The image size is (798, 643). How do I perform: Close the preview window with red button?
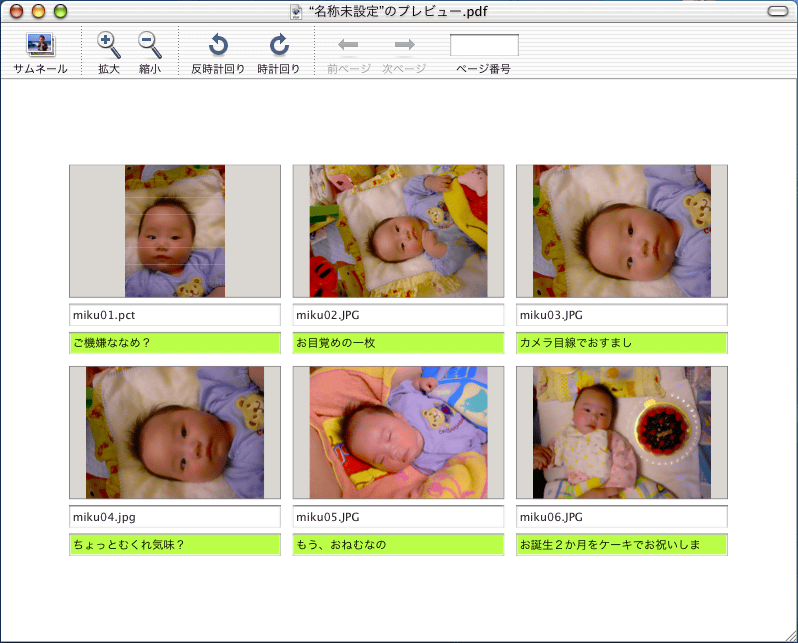(x=16, y=11)
